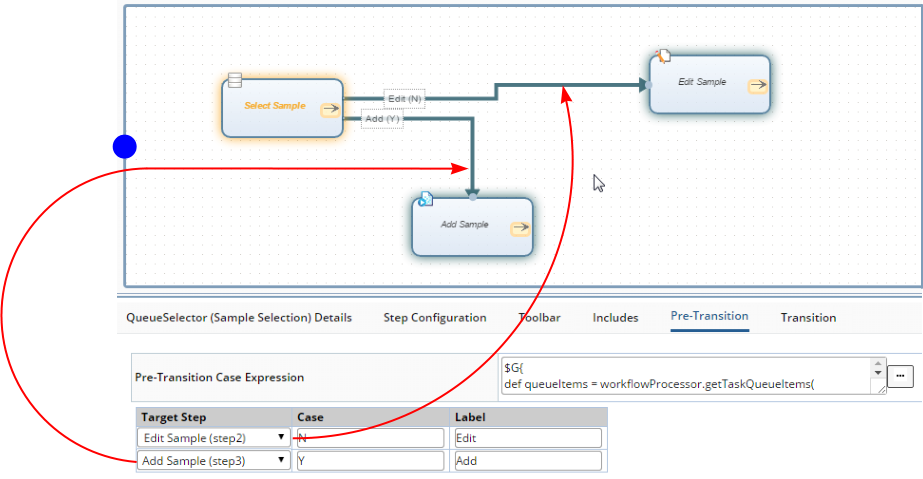This screenshot has width=923, height=479.
Task: Select the Add Sample workflow step
Action: click(x=472, y=227)
